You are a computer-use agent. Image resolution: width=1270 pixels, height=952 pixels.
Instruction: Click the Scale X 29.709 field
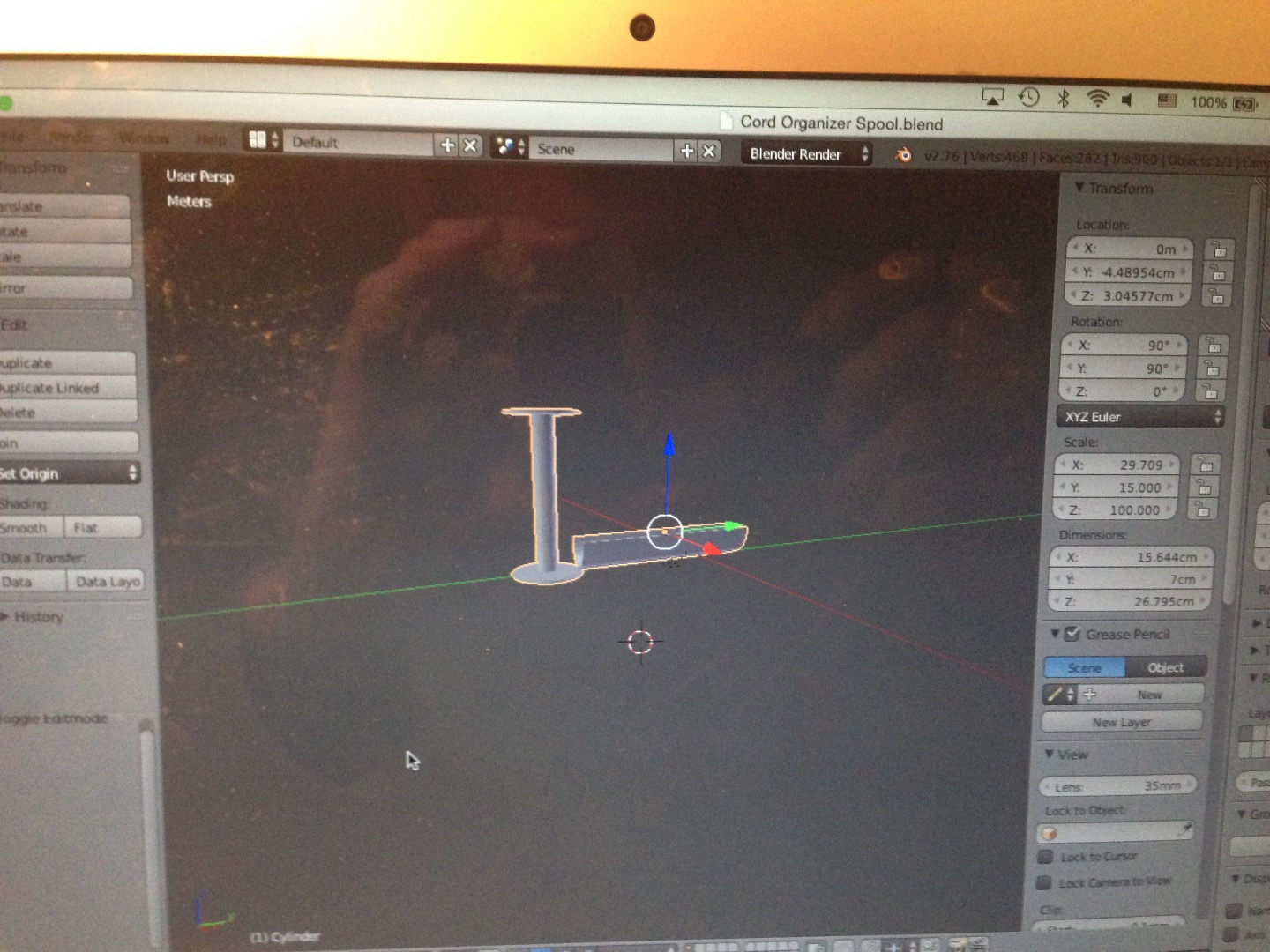coord(1118,465)
